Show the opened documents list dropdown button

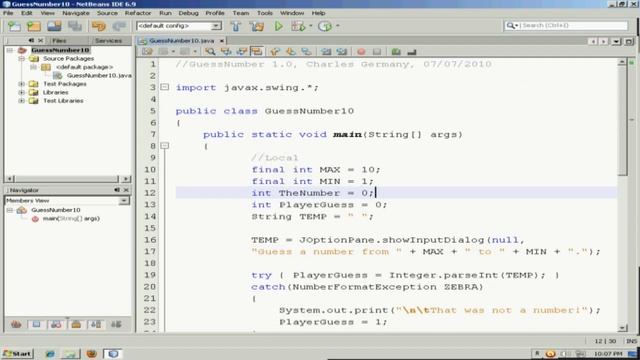point(616,41)
